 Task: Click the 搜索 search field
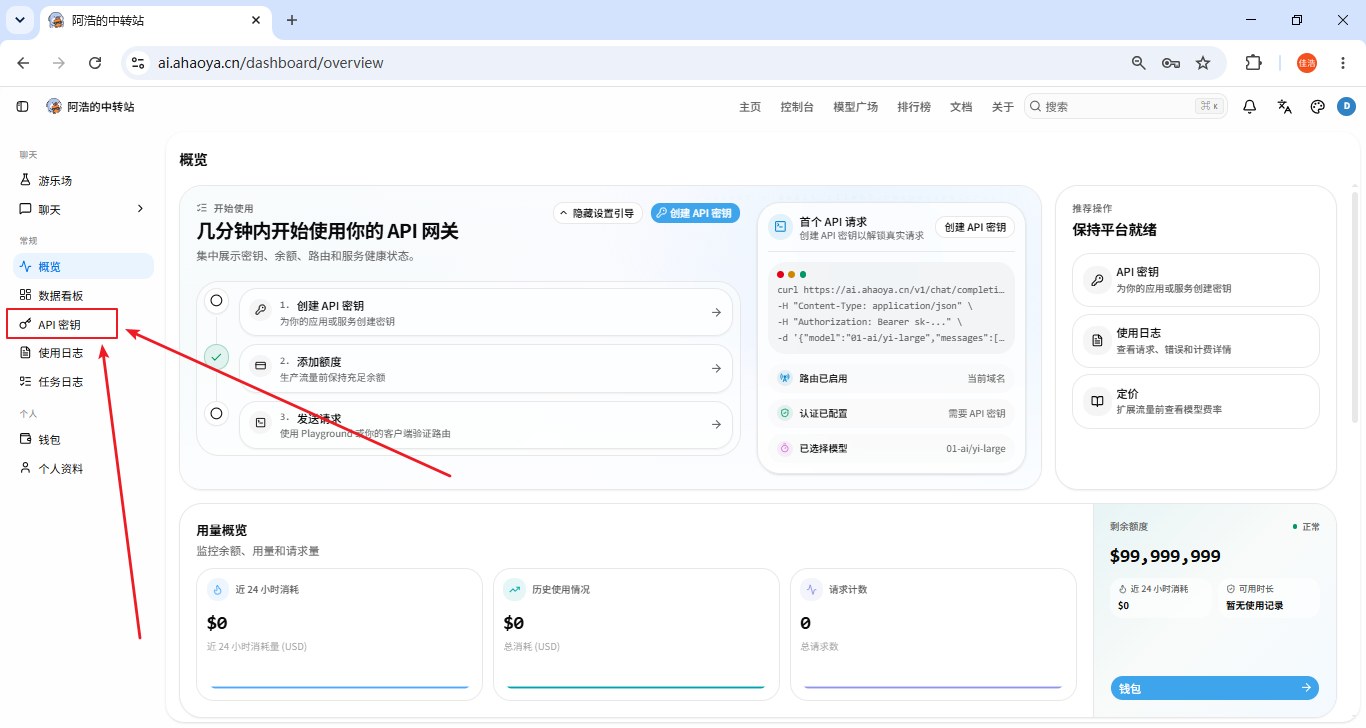click(1126, 106)
